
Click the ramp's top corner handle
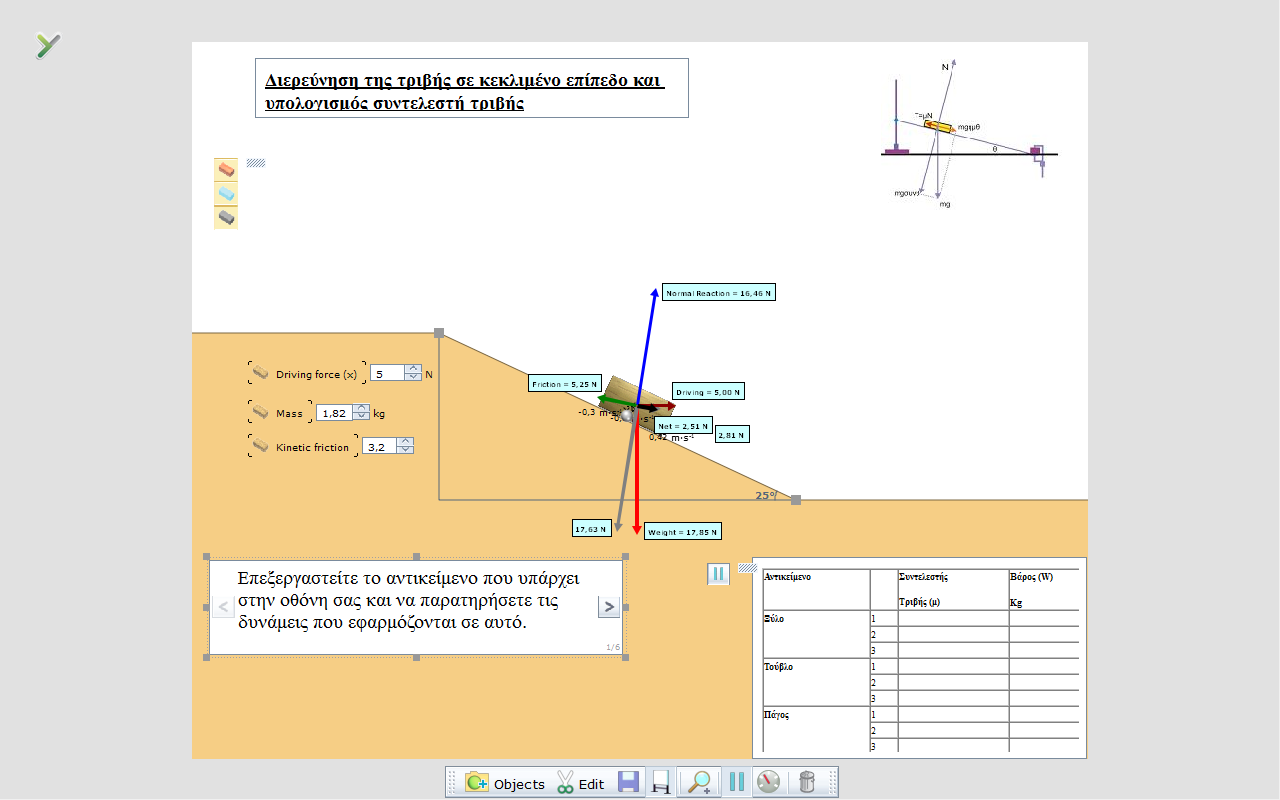439,333
